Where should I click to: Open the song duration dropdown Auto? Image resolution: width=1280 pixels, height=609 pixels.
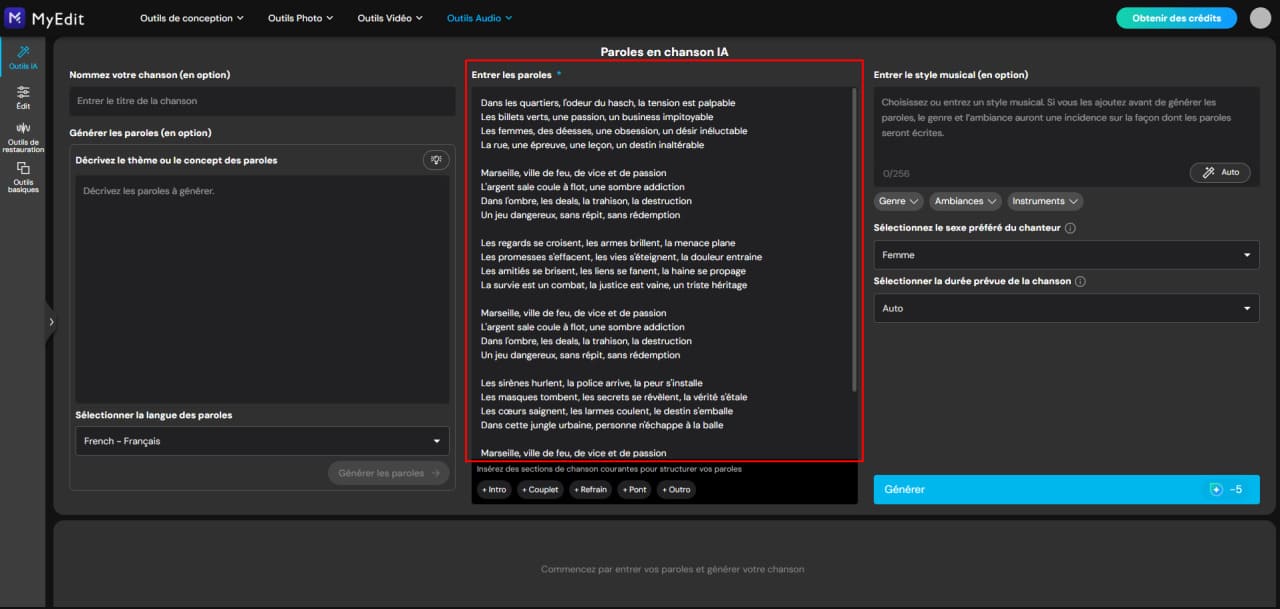(x=1066, y=308)
